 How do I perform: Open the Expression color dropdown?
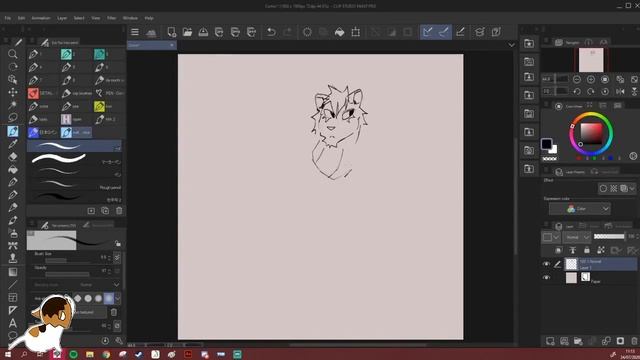(x=580, y=209)
